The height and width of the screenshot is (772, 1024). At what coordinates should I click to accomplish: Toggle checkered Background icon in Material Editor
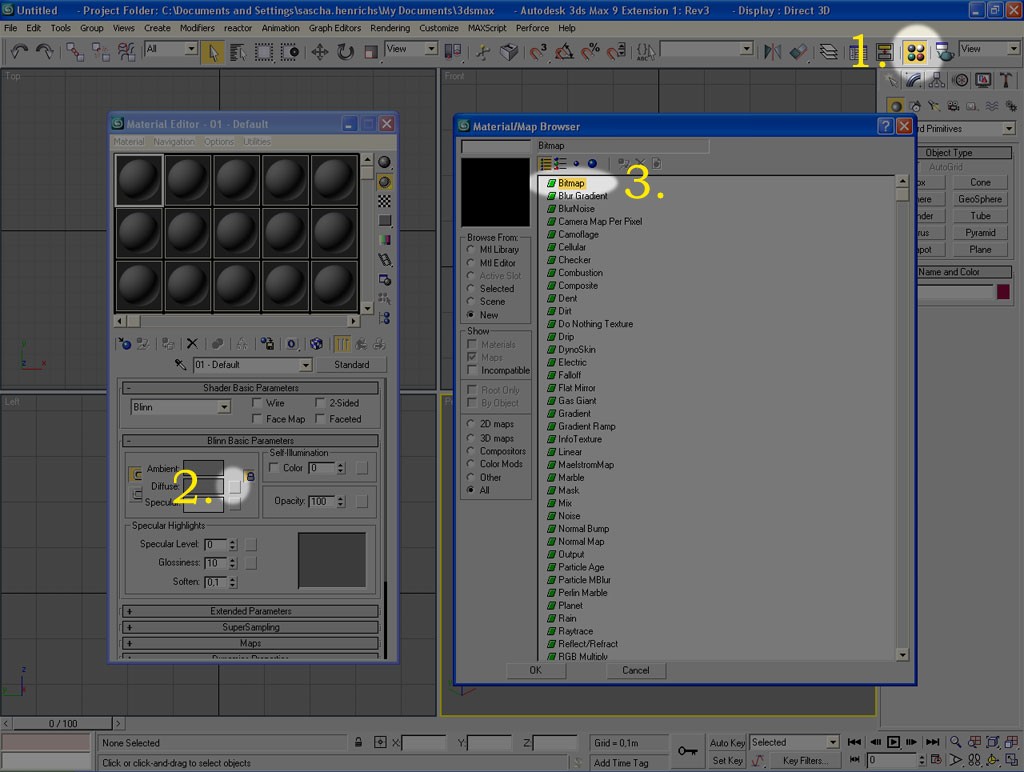point(385,201)
